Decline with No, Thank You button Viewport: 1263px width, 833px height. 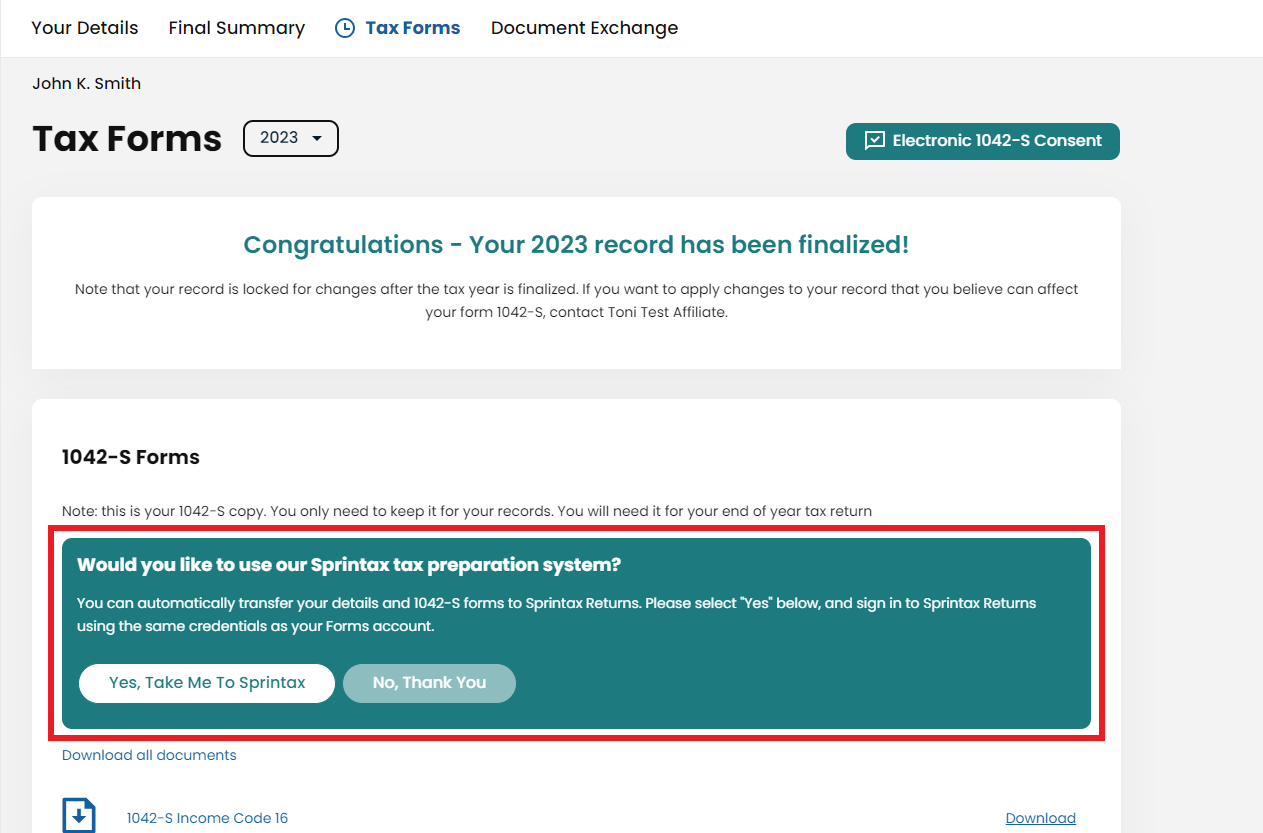pyautogui.click(x=429, y=683)
